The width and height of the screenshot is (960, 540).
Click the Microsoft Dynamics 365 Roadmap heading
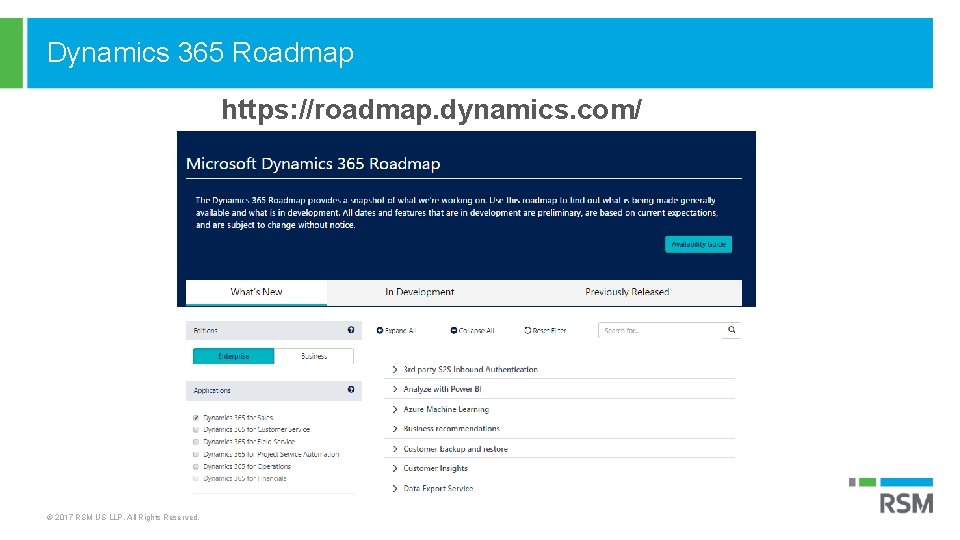tap(313, 163)
